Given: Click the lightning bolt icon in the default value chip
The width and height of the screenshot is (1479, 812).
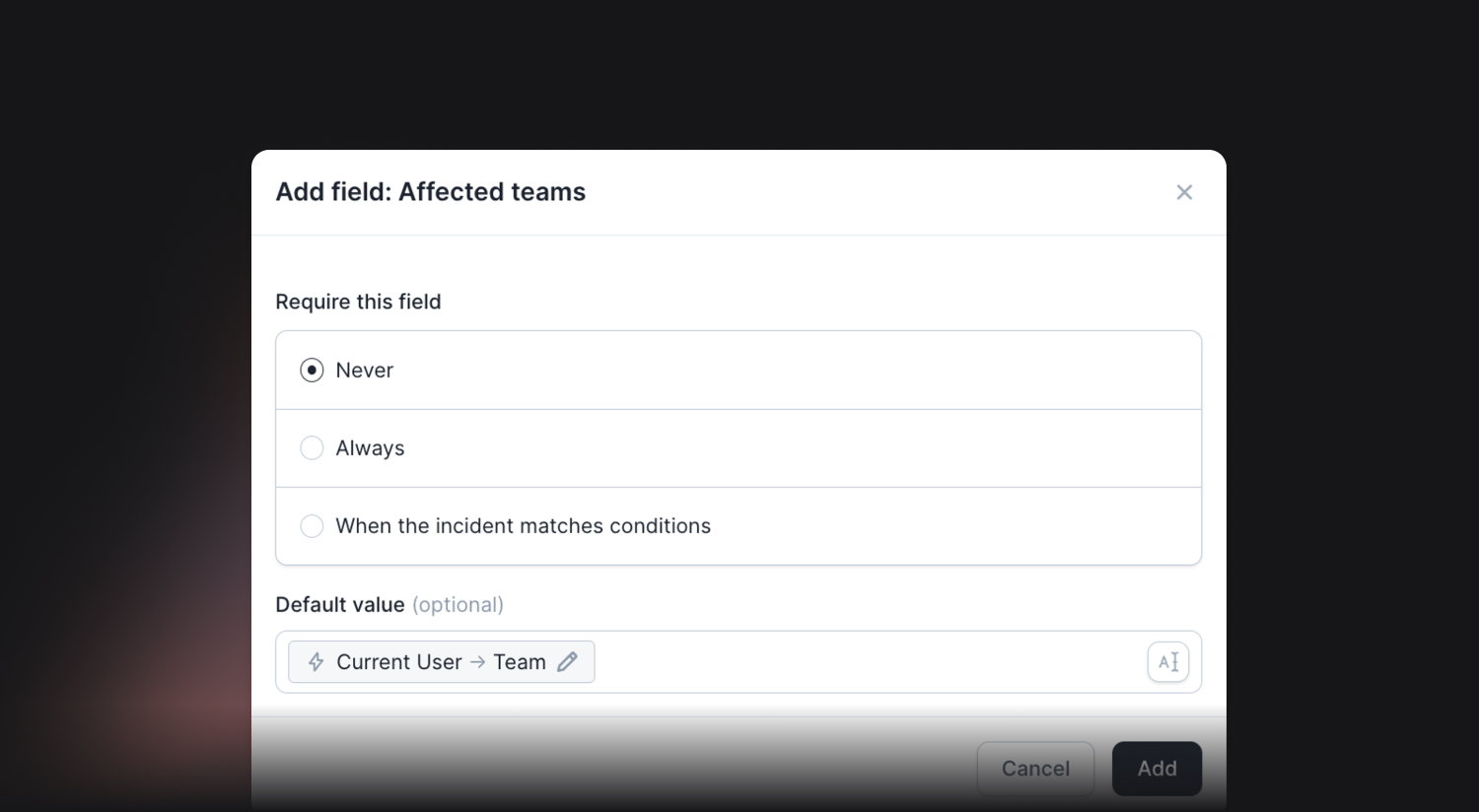Looking at the screenshot, I should (x=316, y=662).
